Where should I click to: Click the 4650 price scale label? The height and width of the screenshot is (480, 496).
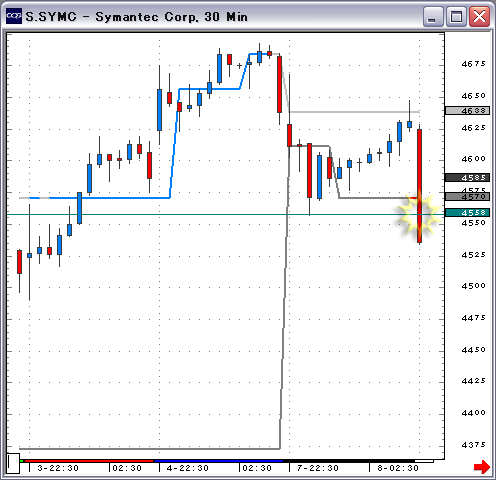(473, 96)
